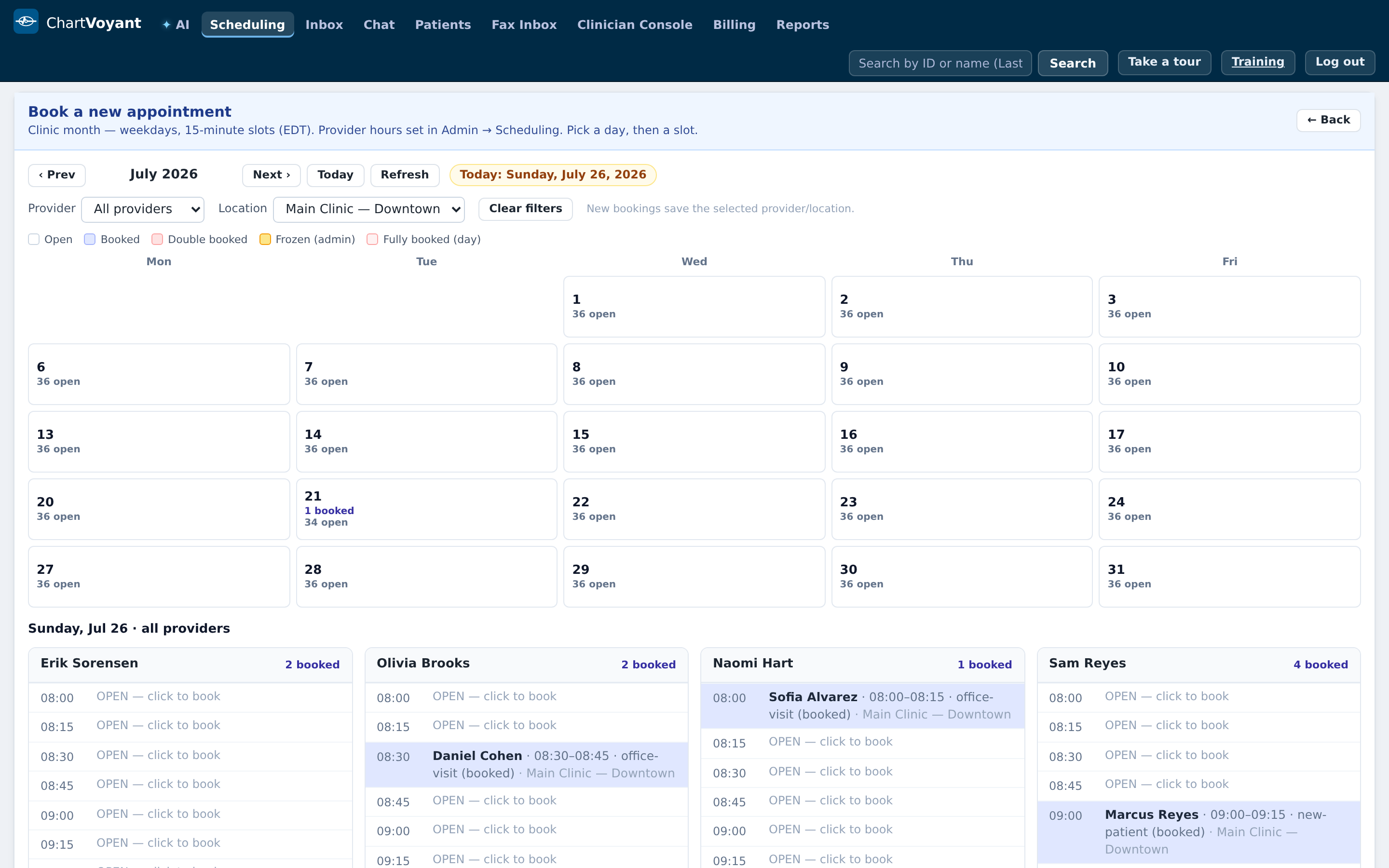Book Sam Reyes 08:45 open slot

(1199, 786)
